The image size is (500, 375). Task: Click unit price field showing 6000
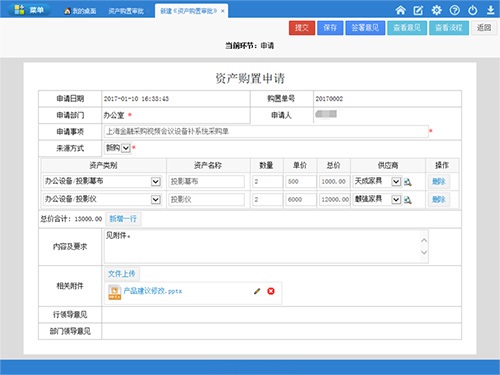click(x=300, y=199)
